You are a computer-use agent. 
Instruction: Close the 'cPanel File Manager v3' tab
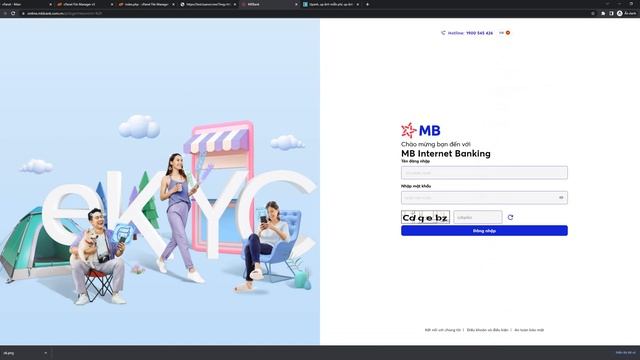coord(112,4)
